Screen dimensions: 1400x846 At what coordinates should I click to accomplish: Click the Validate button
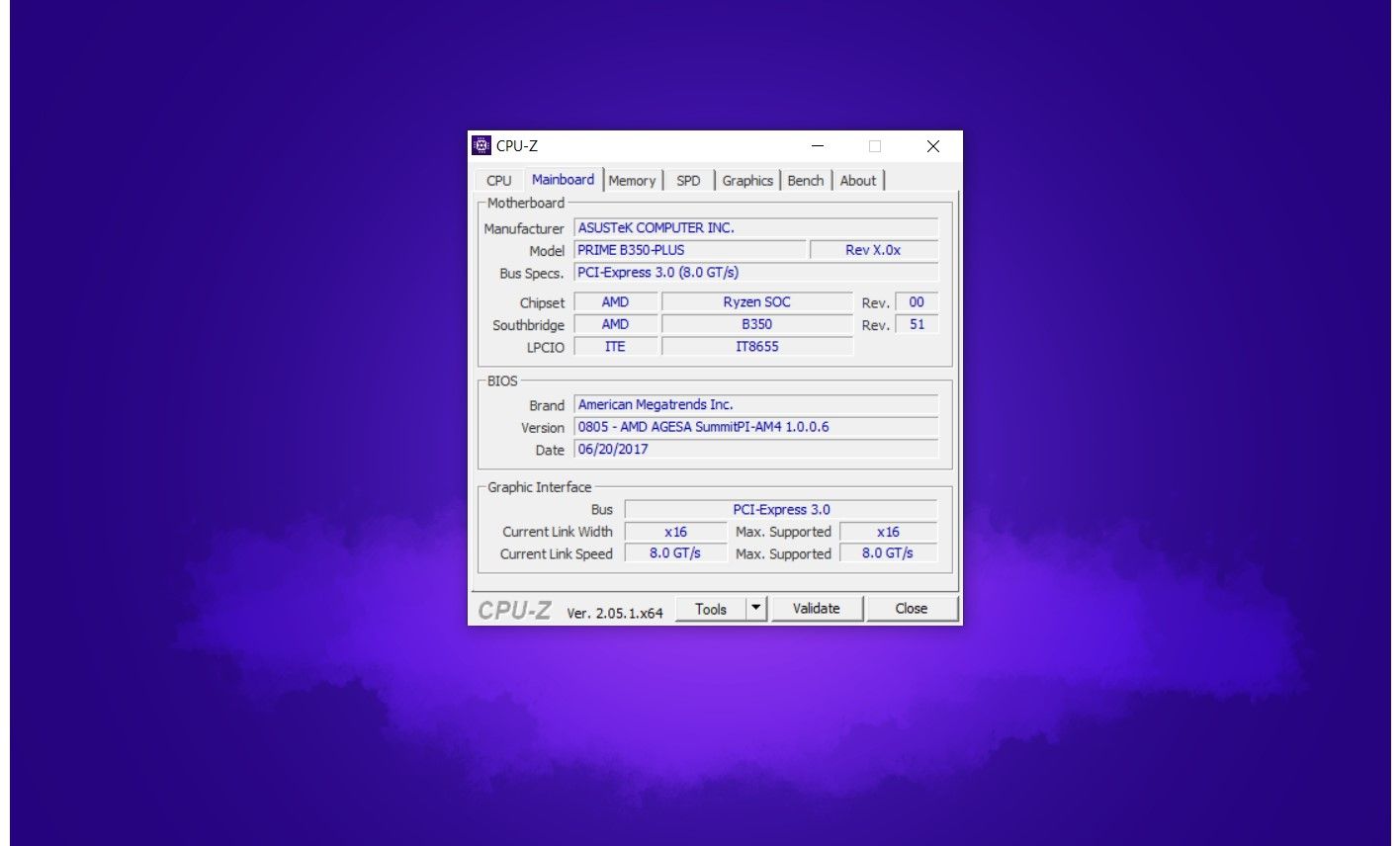(818, 608)
